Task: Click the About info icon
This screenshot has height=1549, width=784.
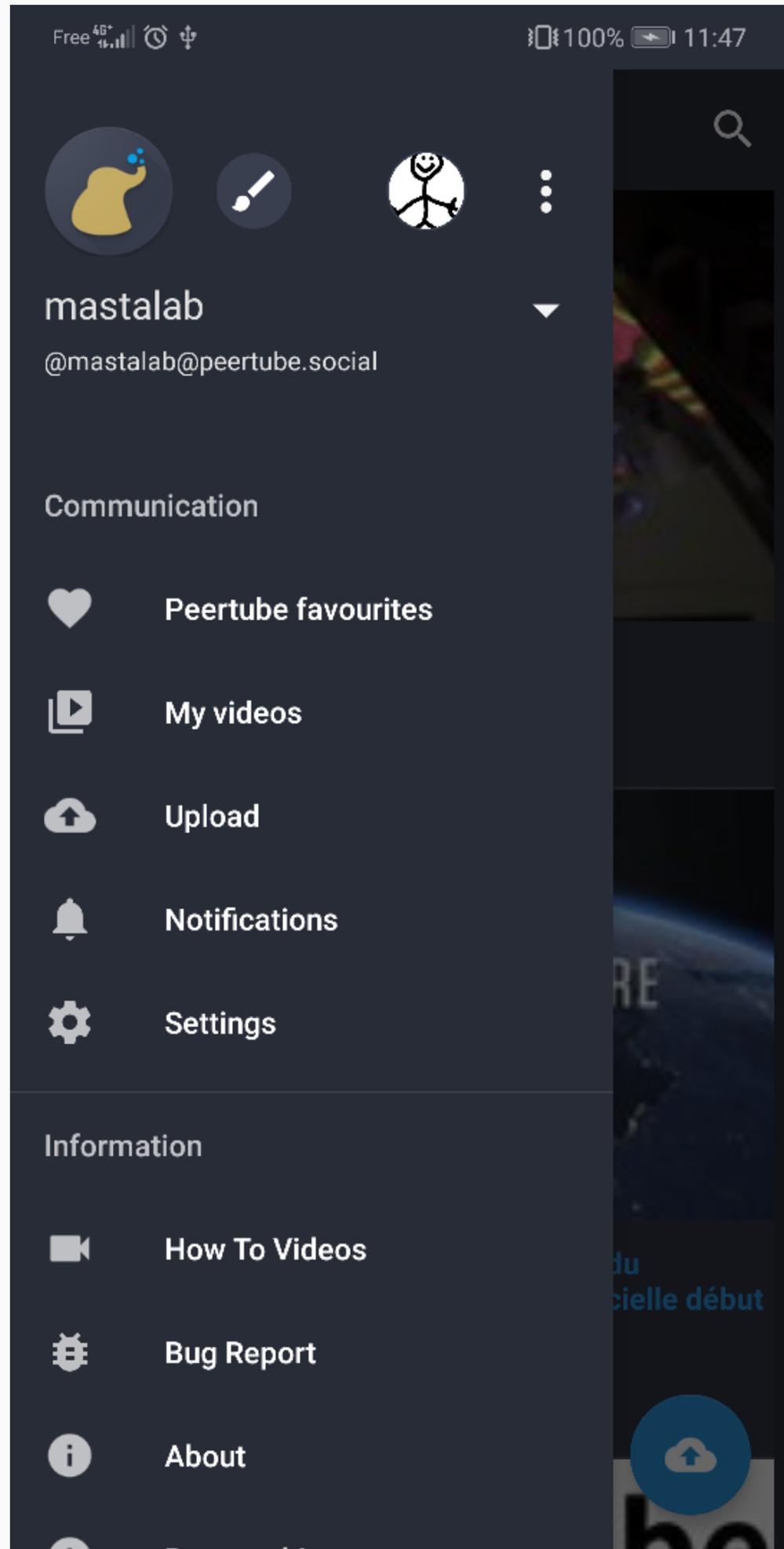Action: click(x=70, y=1456)
